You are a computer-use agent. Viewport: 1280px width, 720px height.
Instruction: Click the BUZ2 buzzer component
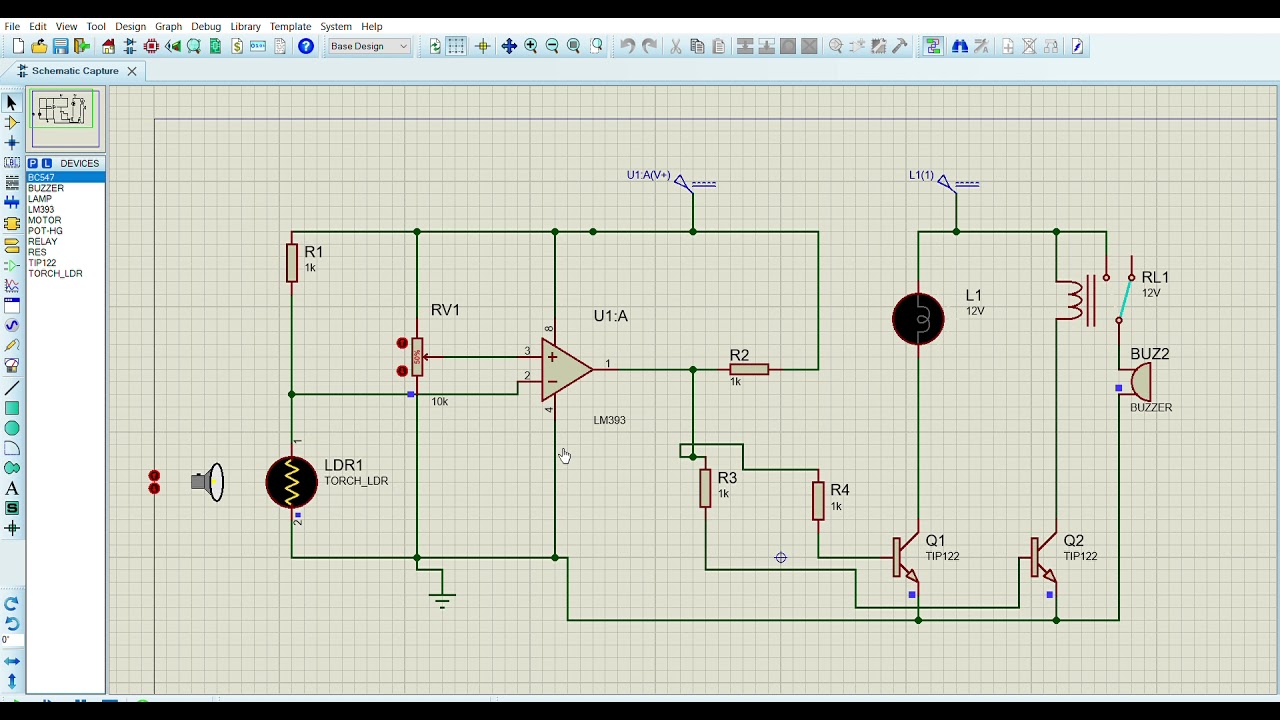pos(1141,382)
